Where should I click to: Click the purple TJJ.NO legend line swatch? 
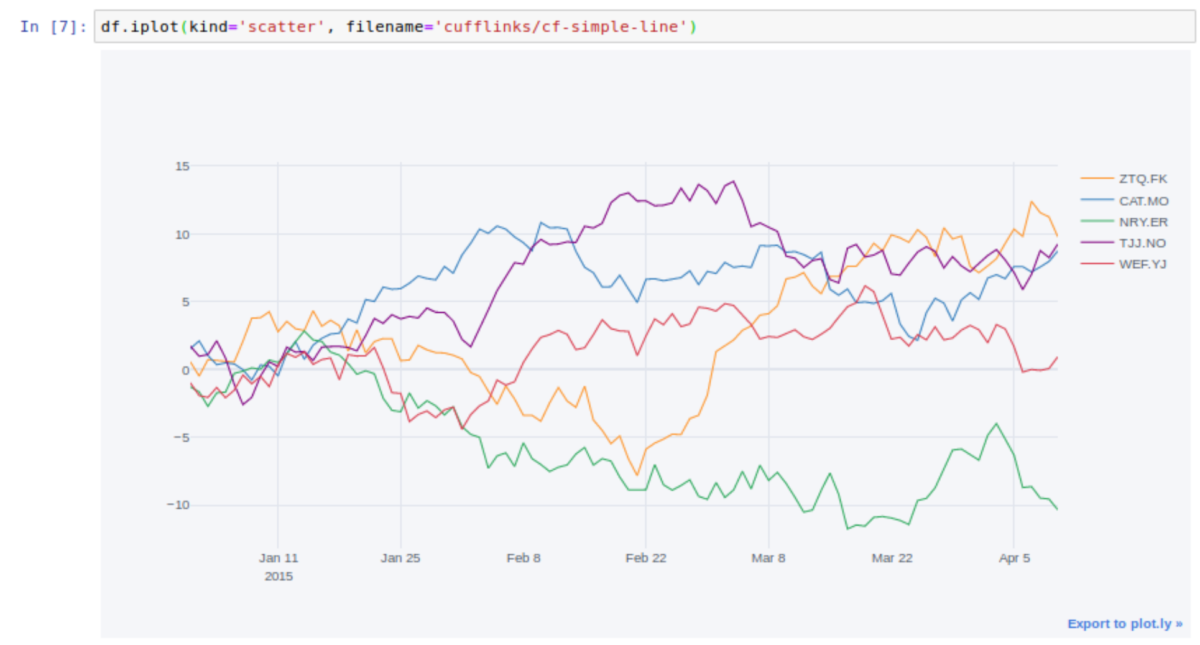(1097, 242)
